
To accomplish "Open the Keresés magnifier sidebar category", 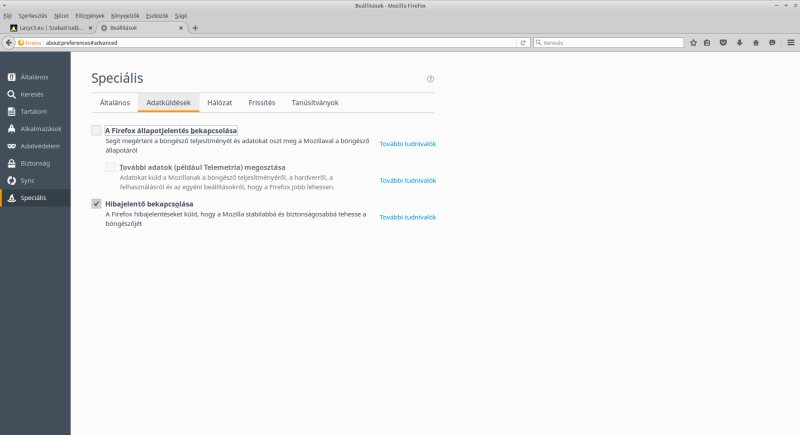I will tap(35, 94).
